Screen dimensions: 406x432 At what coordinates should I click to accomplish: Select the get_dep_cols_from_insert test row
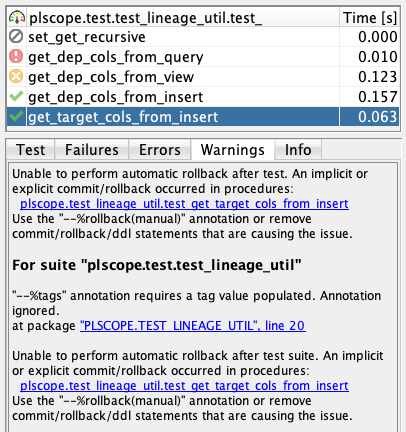tap(203, 97)
